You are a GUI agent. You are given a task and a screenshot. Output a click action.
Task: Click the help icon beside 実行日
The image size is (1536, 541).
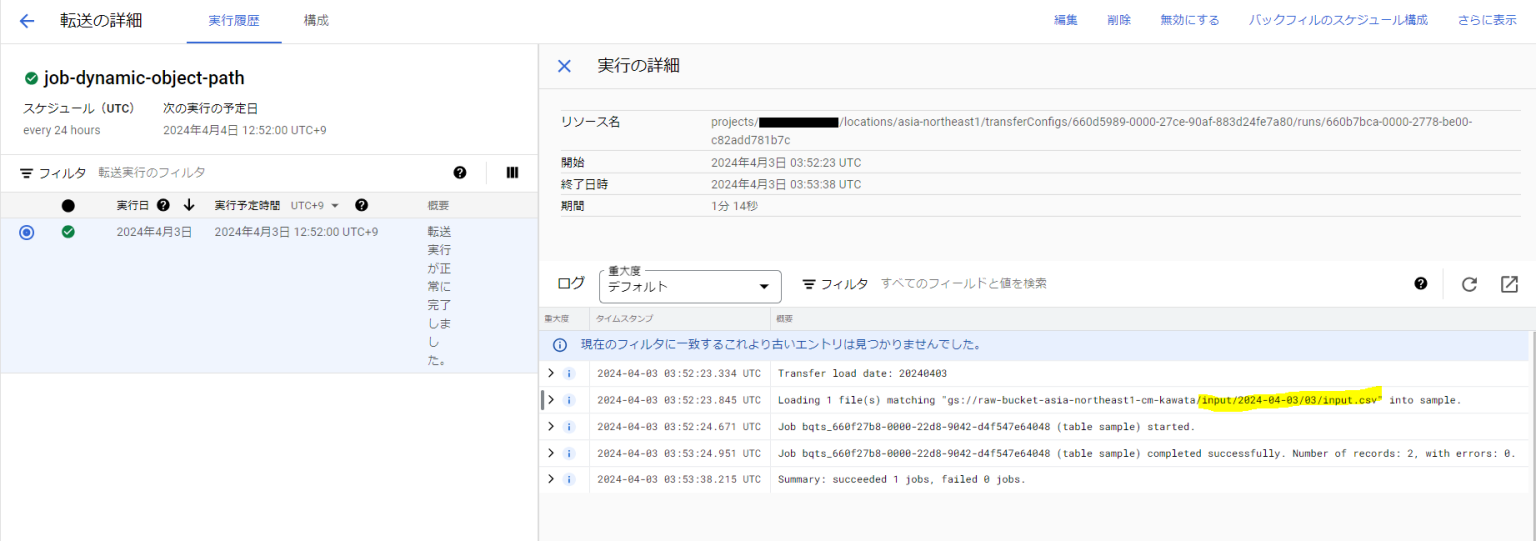(163, 205)
